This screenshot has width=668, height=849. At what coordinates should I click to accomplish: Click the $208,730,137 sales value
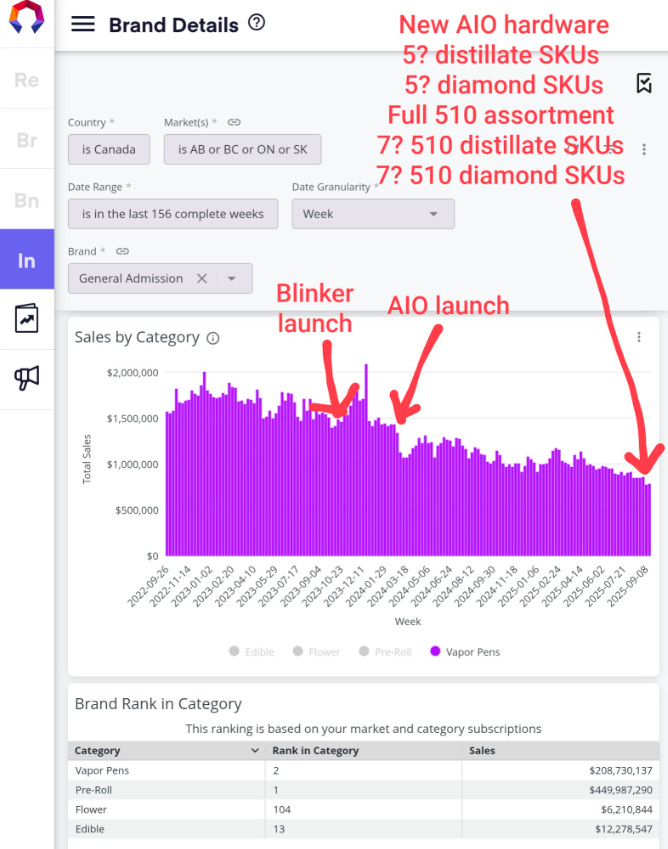coord(620,770)
